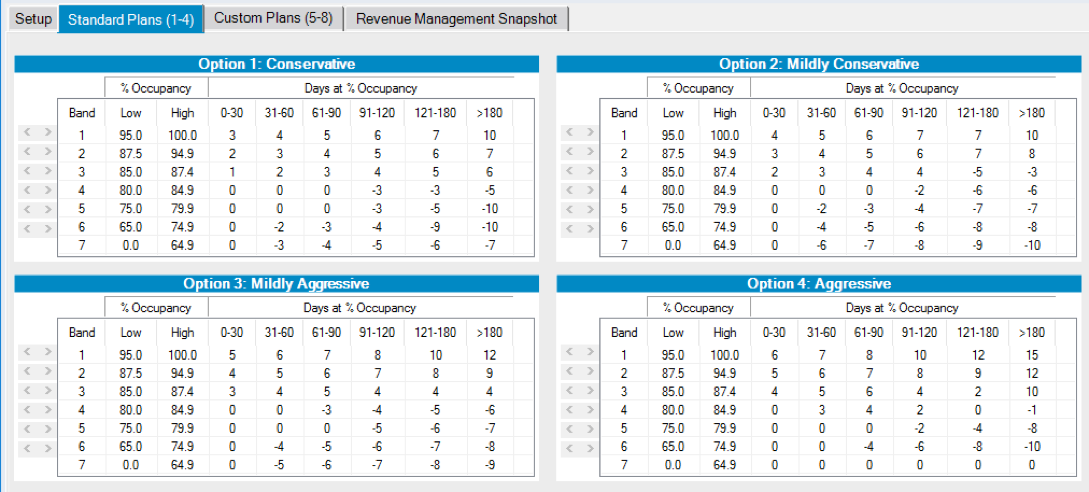
Task: Select Band 1 High cell in Conservative
Action: (x=182, y=135)
